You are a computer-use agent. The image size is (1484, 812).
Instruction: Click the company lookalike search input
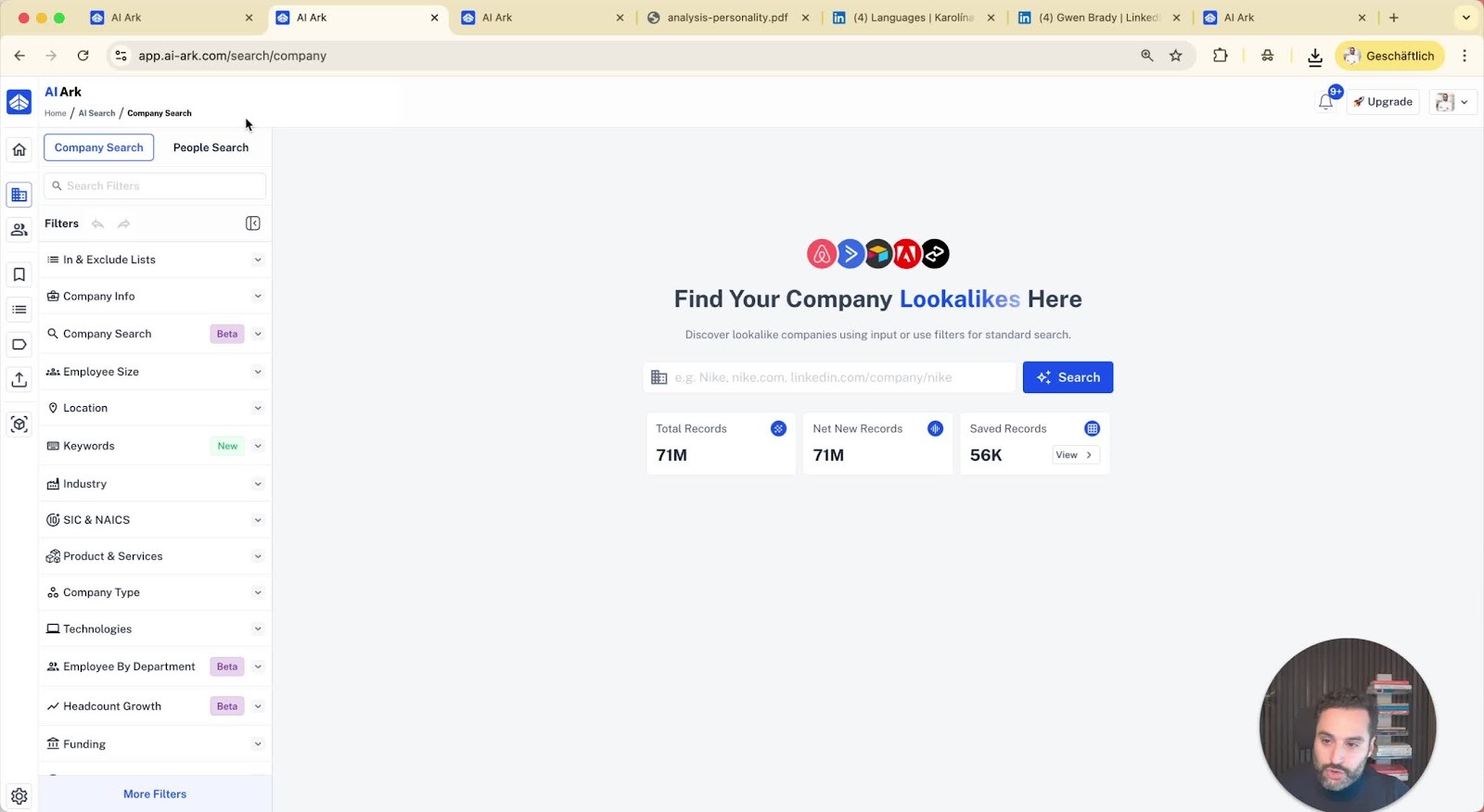point(830,377)
